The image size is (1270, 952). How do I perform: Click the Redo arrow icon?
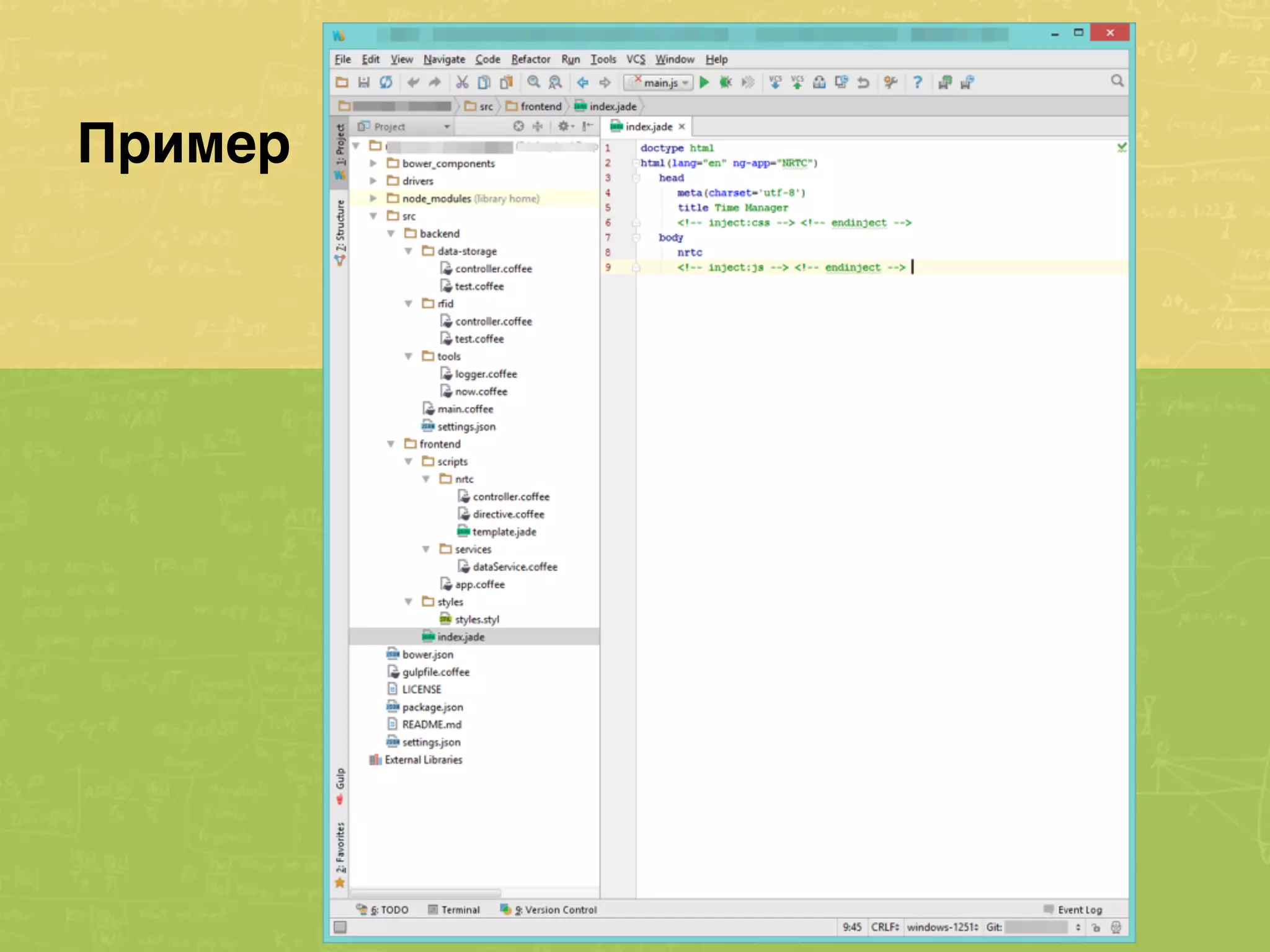(435, 82)
